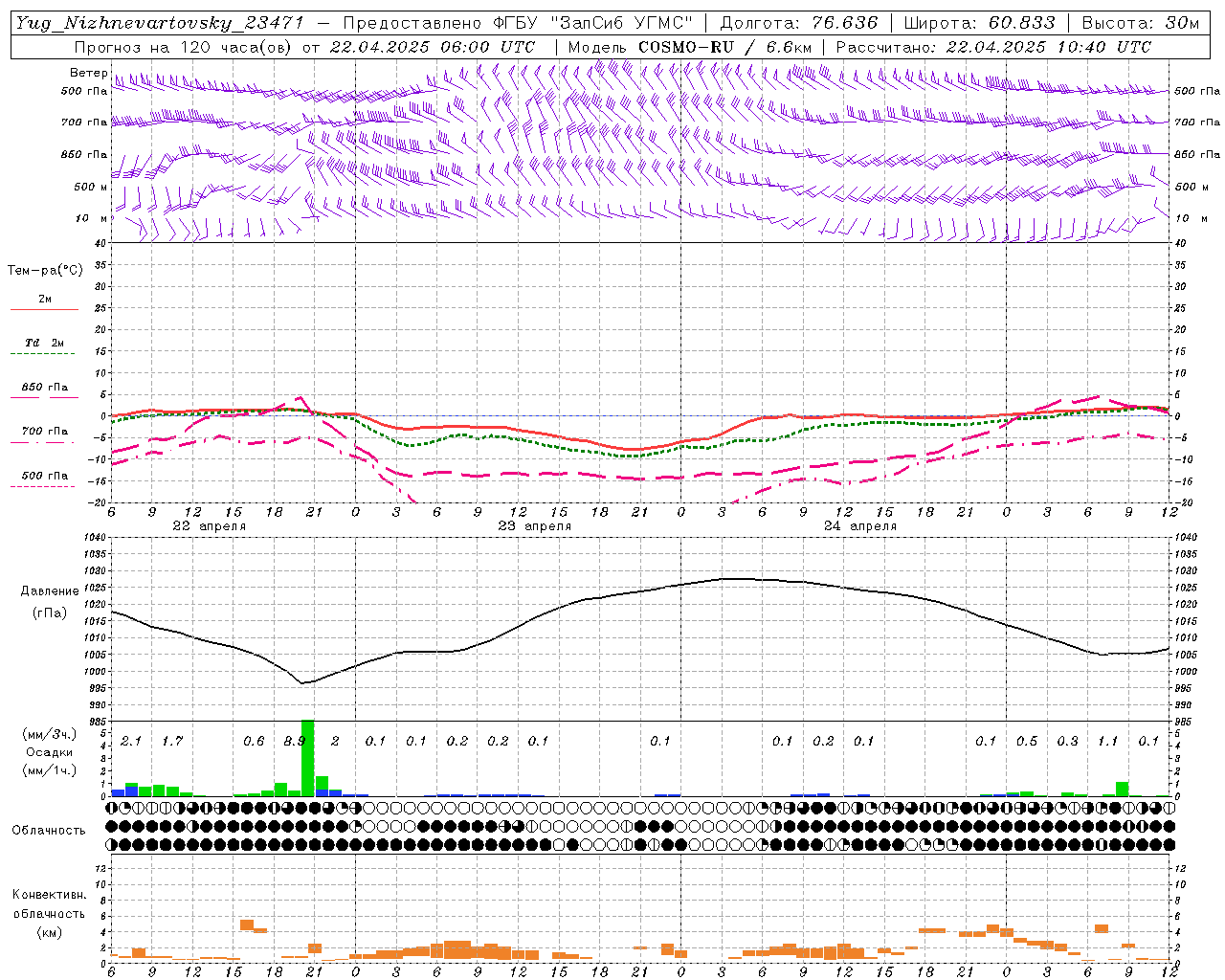1225x980 pixels.
Task: Click the Тем-ра(°C) legend heading
Action: click(45, 271)
